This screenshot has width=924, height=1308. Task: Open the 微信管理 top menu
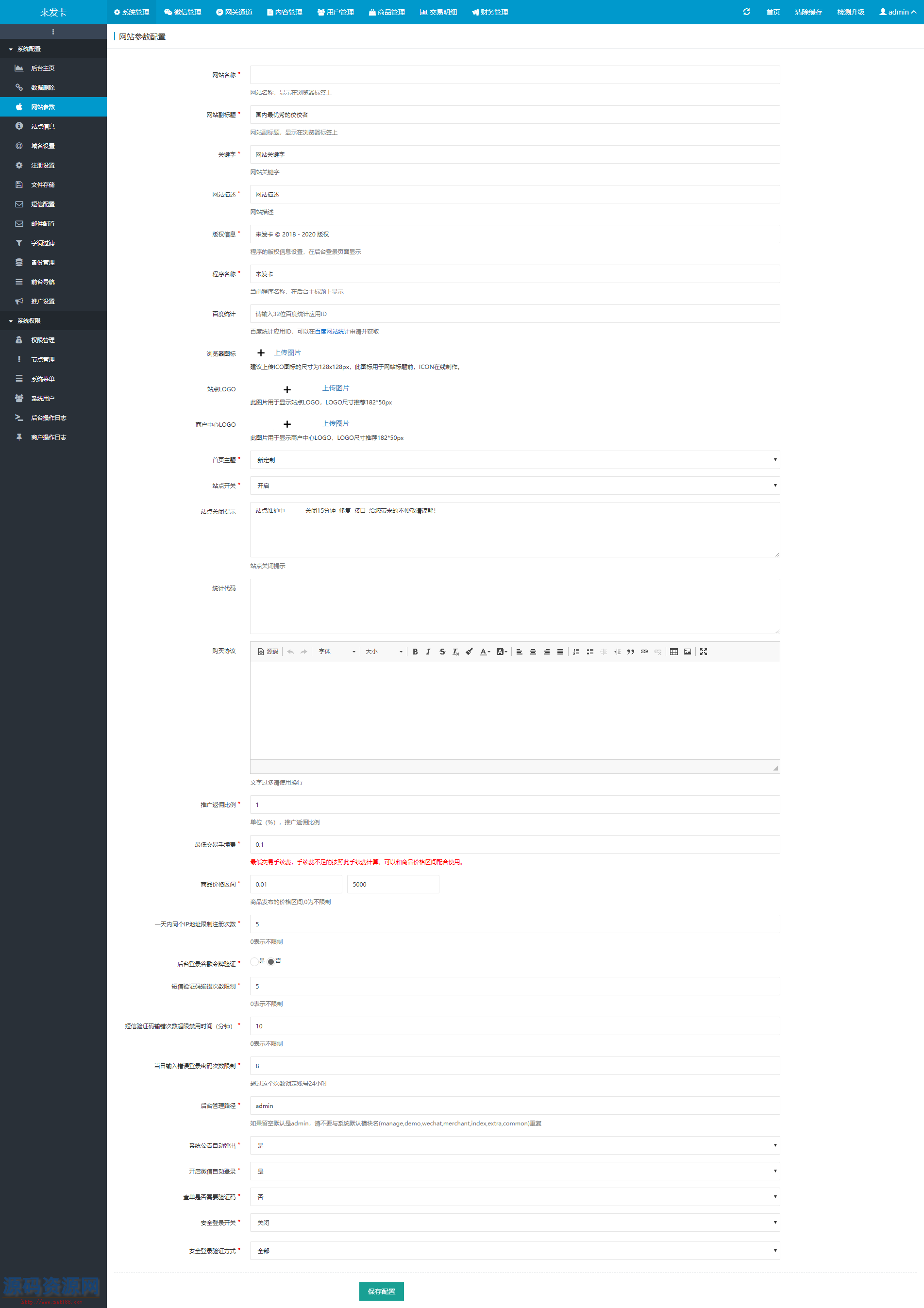[x=183, y=12]
